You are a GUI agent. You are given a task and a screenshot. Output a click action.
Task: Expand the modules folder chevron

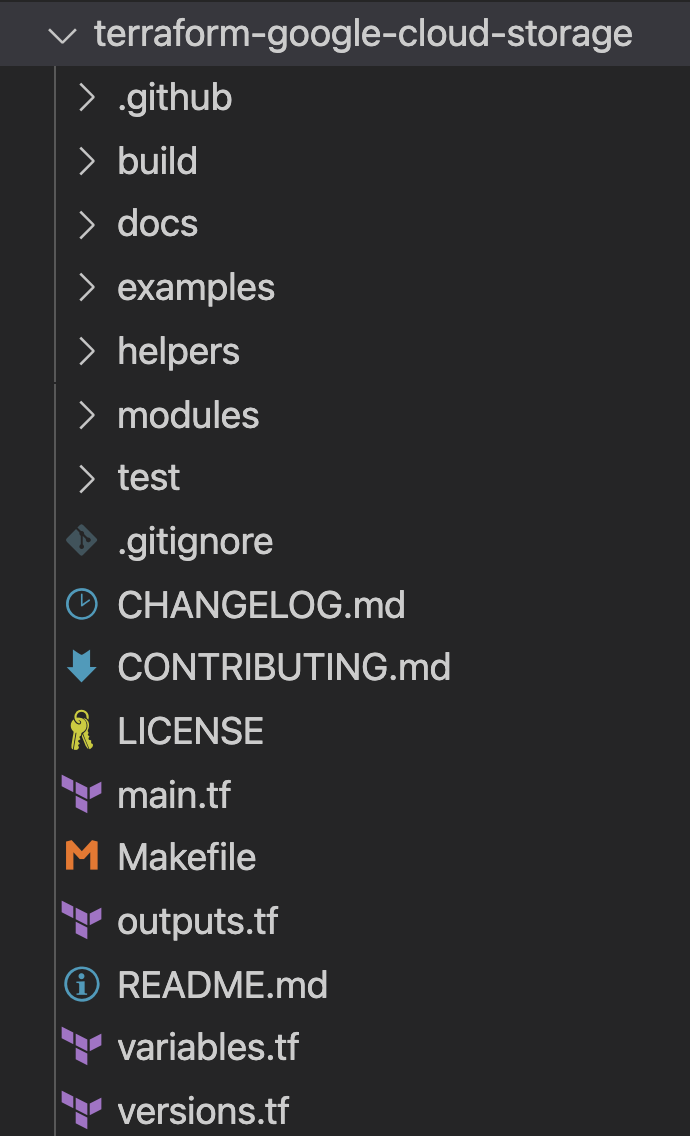click(x=88, y=415)
